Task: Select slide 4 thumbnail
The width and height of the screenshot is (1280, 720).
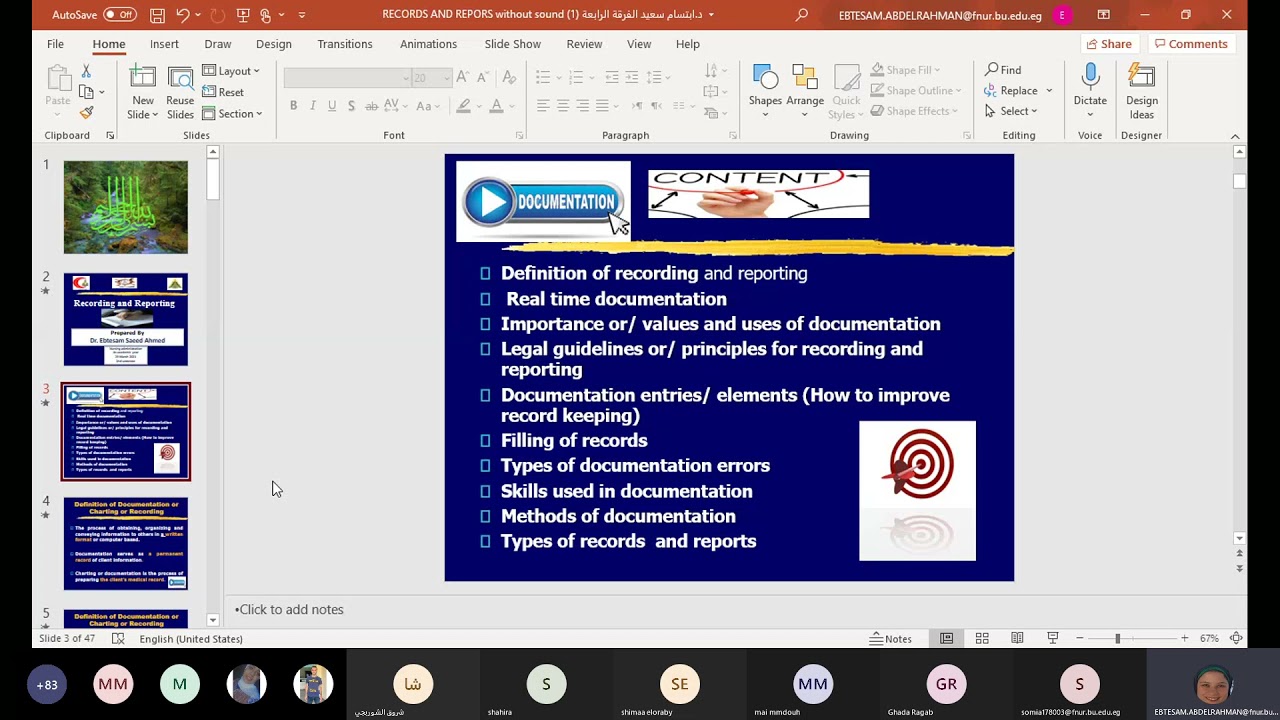Action: (x=126, y=544)
